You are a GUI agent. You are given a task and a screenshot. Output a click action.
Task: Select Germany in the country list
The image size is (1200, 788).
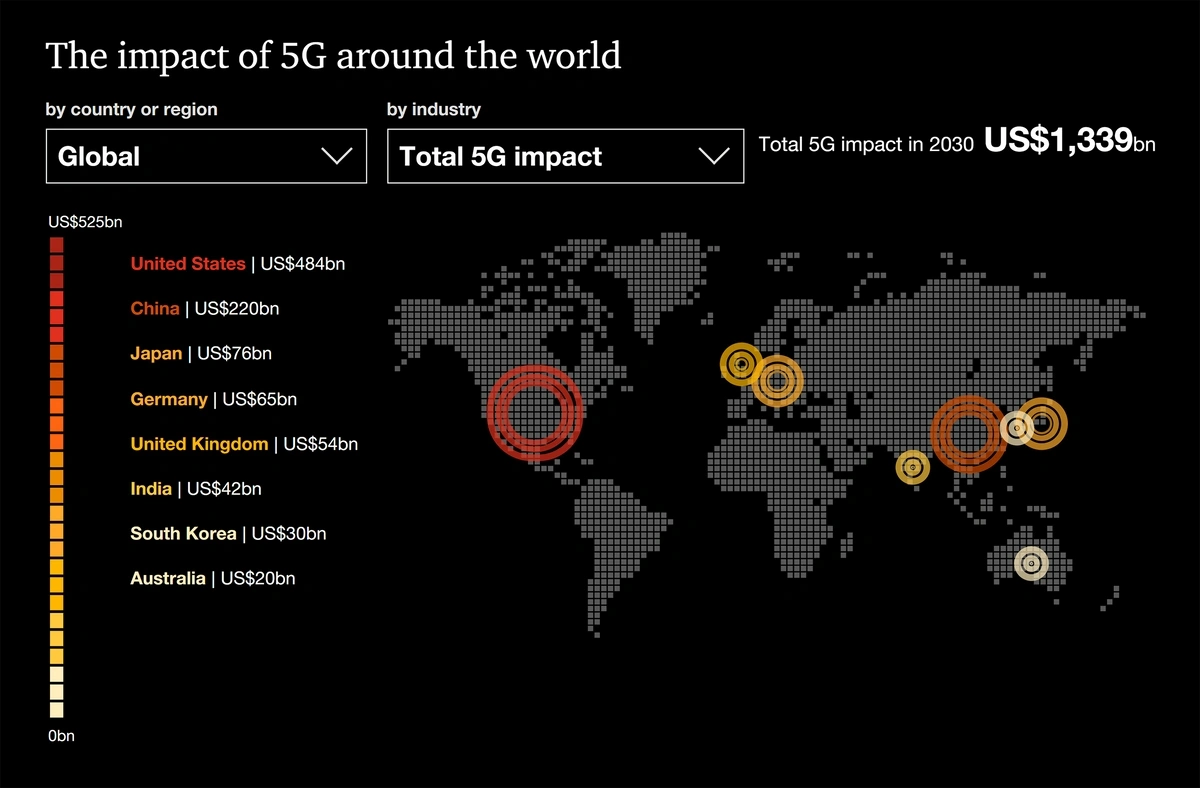(169, 399)
